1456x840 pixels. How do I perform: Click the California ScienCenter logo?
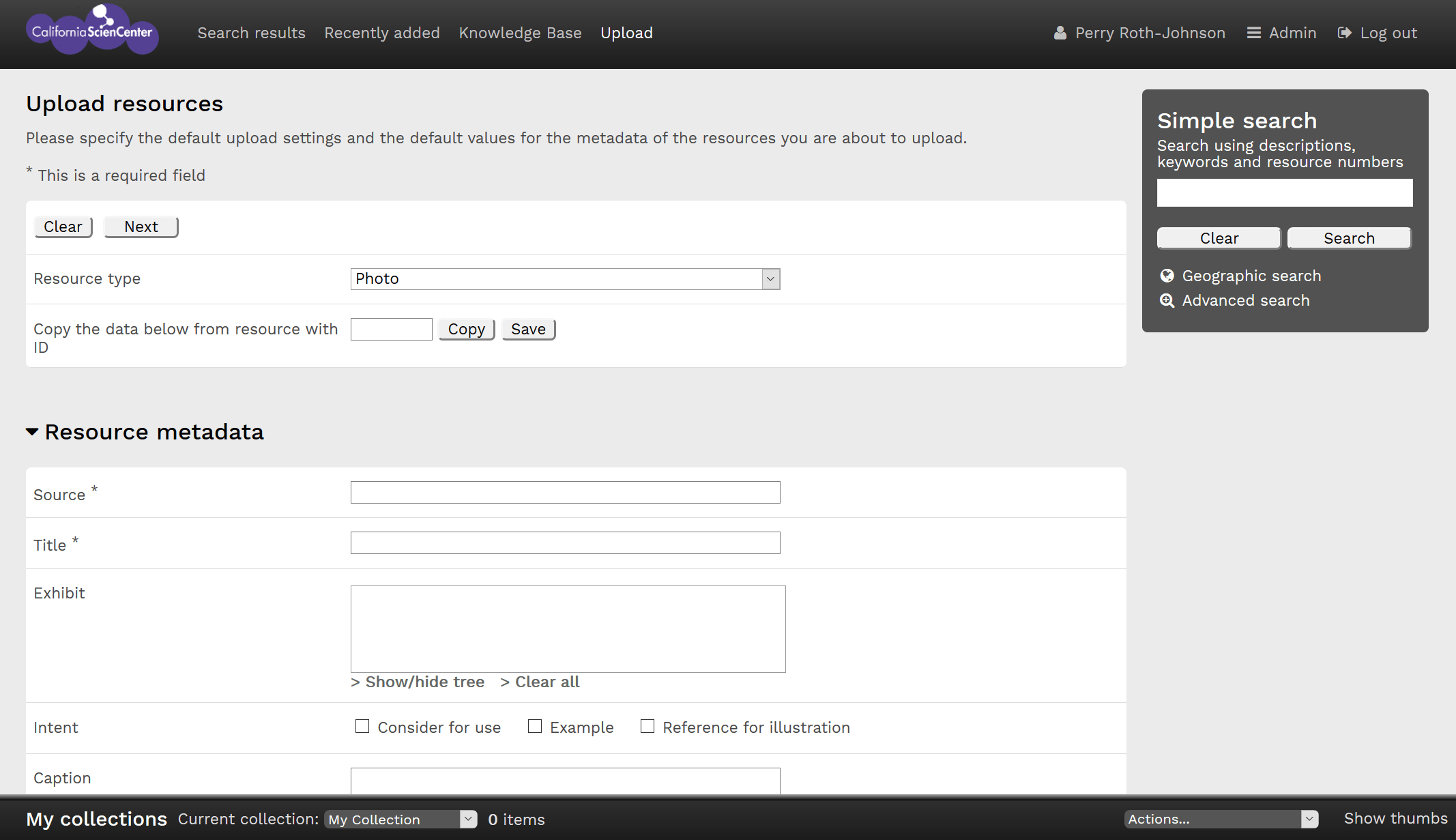tap(92, 31)
